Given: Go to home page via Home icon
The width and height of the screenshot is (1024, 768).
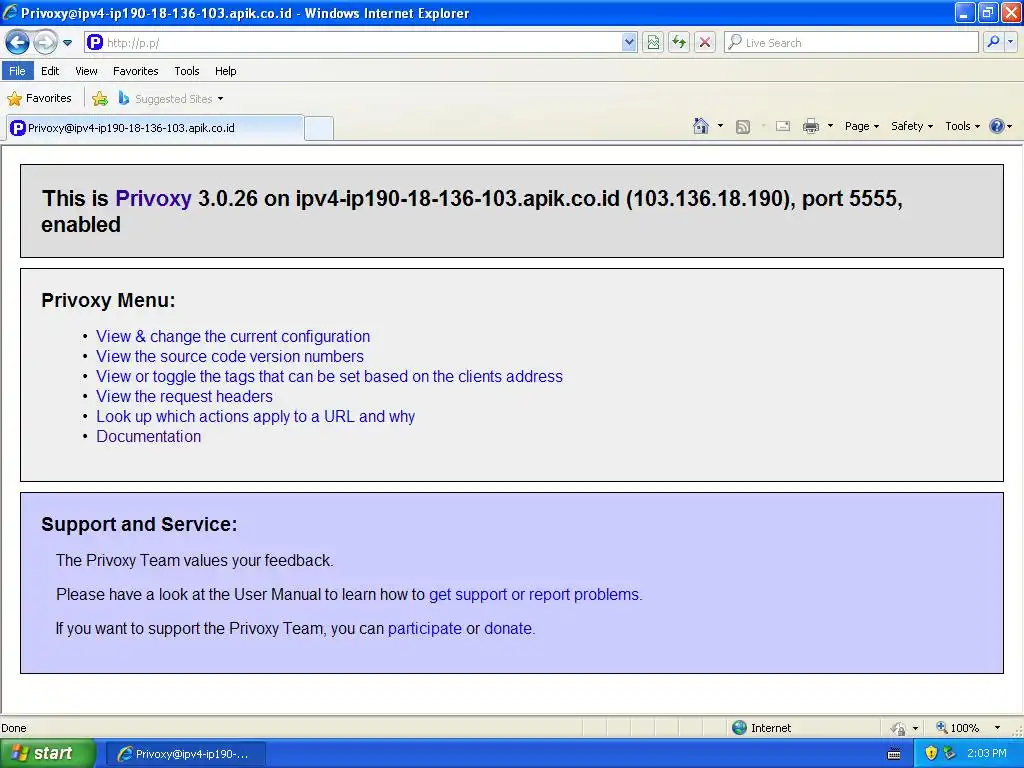Looking at the screenshot, I should tap(701, 126).
